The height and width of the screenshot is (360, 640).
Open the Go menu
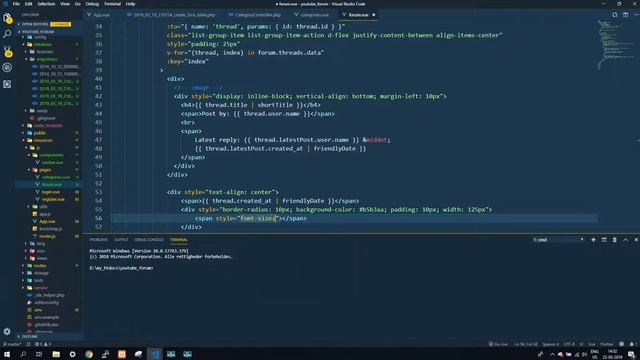[78, 4]
